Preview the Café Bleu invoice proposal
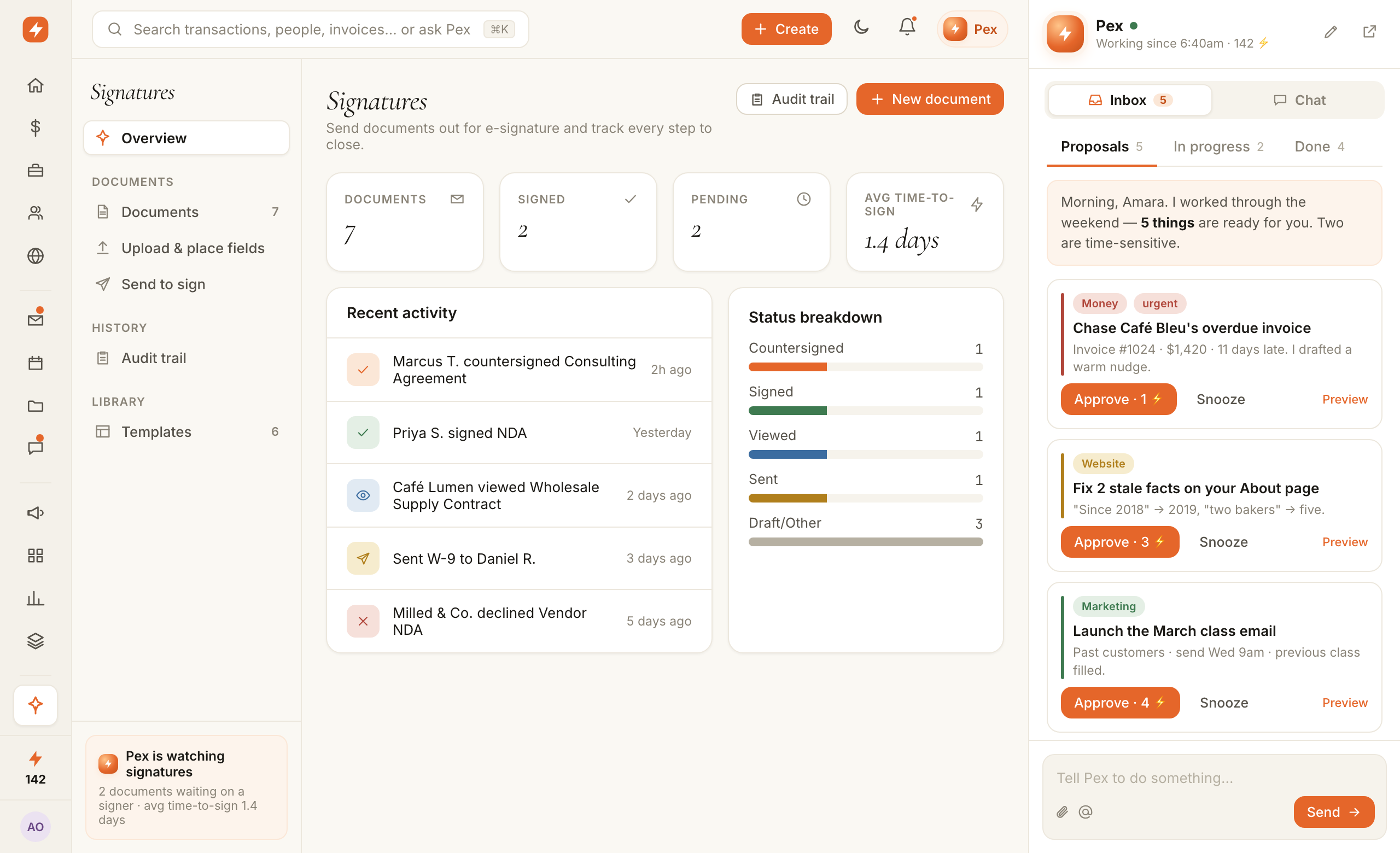This screenshot has height=853, width=1400. tap(1344, 399)
